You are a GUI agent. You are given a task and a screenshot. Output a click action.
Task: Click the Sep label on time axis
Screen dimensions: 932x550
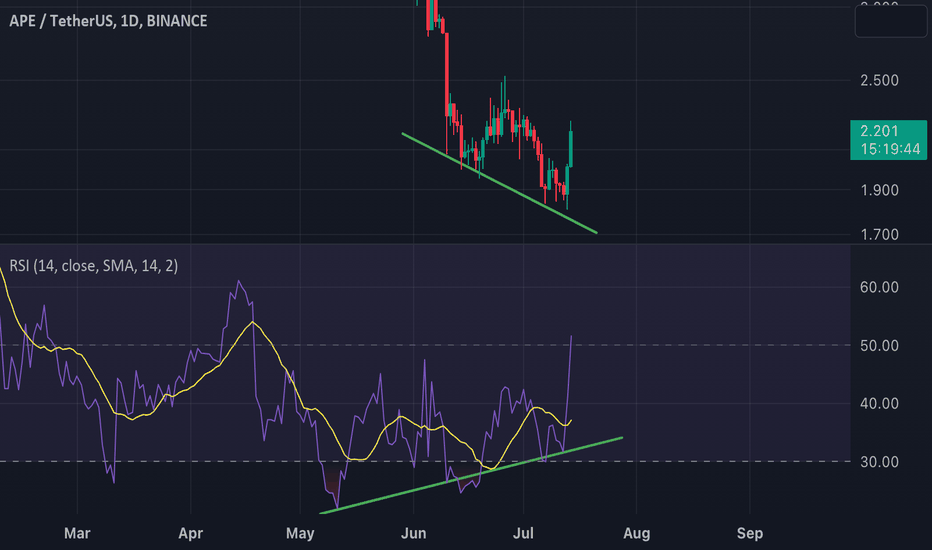tap(750, 533)
